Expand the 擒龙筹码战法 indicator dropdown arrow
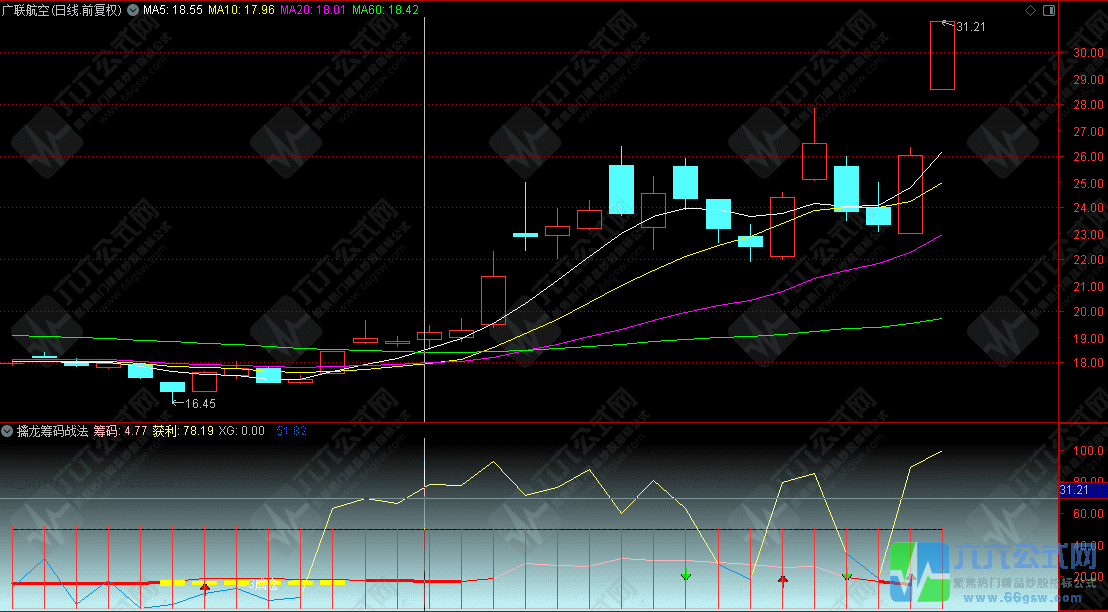Image resolution: width=1108 pixels, height=612 pixels. coord(8,431)
